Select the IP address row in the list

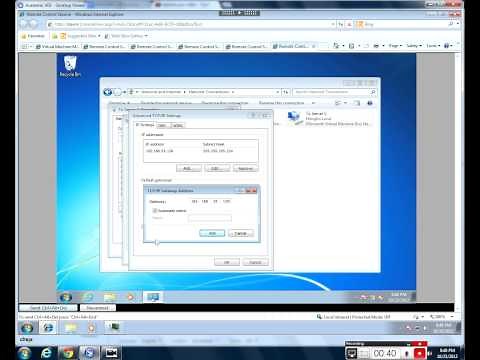201,151
